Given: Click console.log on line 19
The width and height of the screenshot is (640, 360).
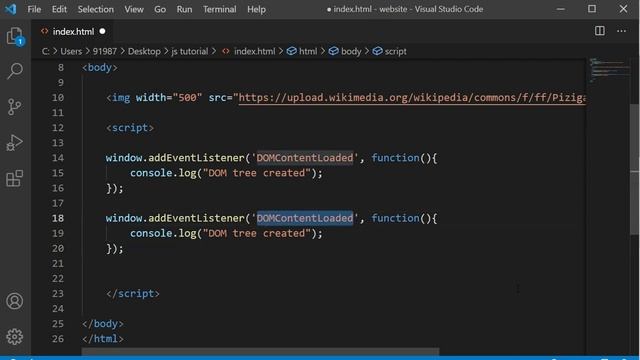Looking at the screenshot, I should pyautogui.click(x=163, y=233).
